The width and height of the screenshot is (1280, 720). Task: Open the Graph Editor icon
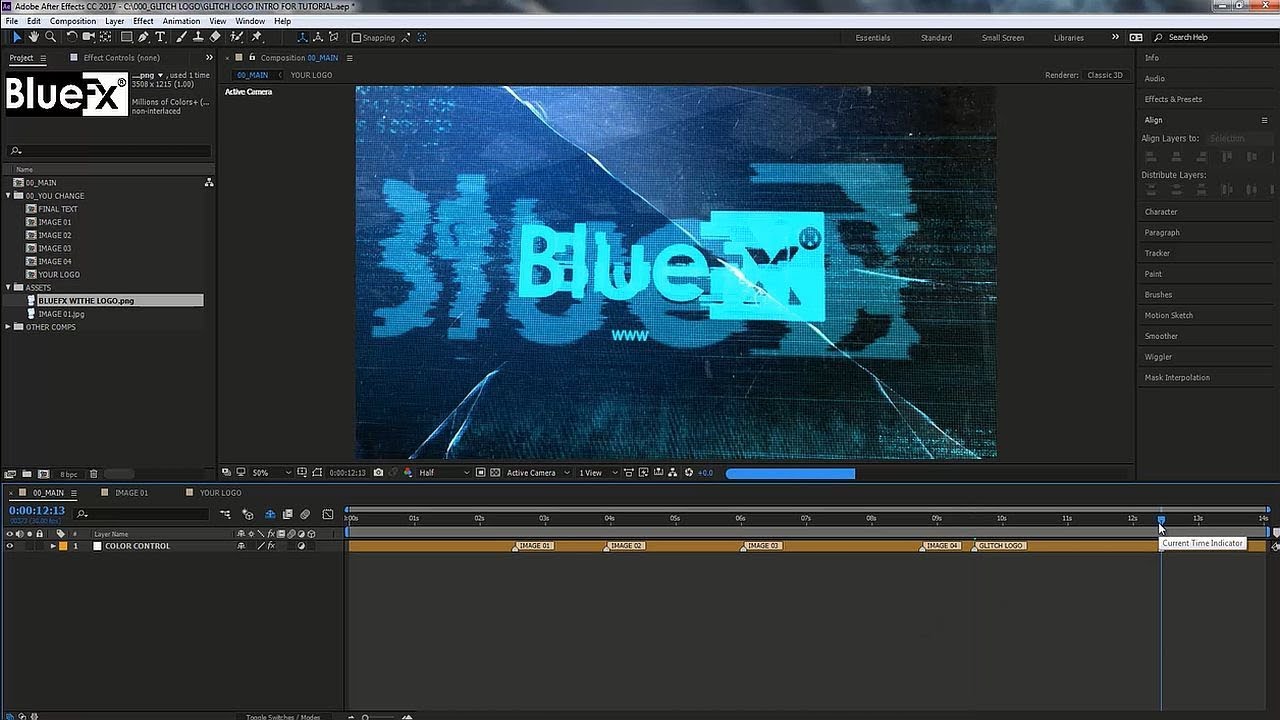[327, 514]
